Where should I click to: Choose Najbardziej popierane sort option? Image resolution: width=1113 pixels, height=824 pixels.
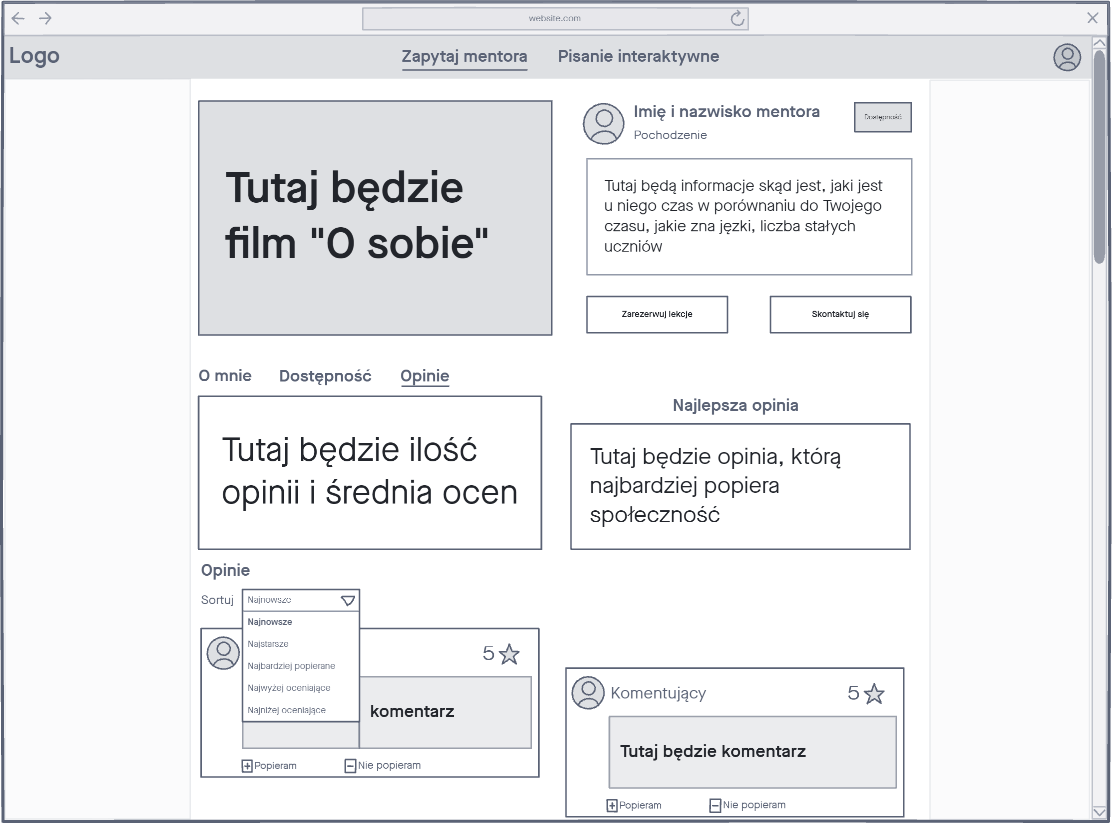[x=291, y=666]
